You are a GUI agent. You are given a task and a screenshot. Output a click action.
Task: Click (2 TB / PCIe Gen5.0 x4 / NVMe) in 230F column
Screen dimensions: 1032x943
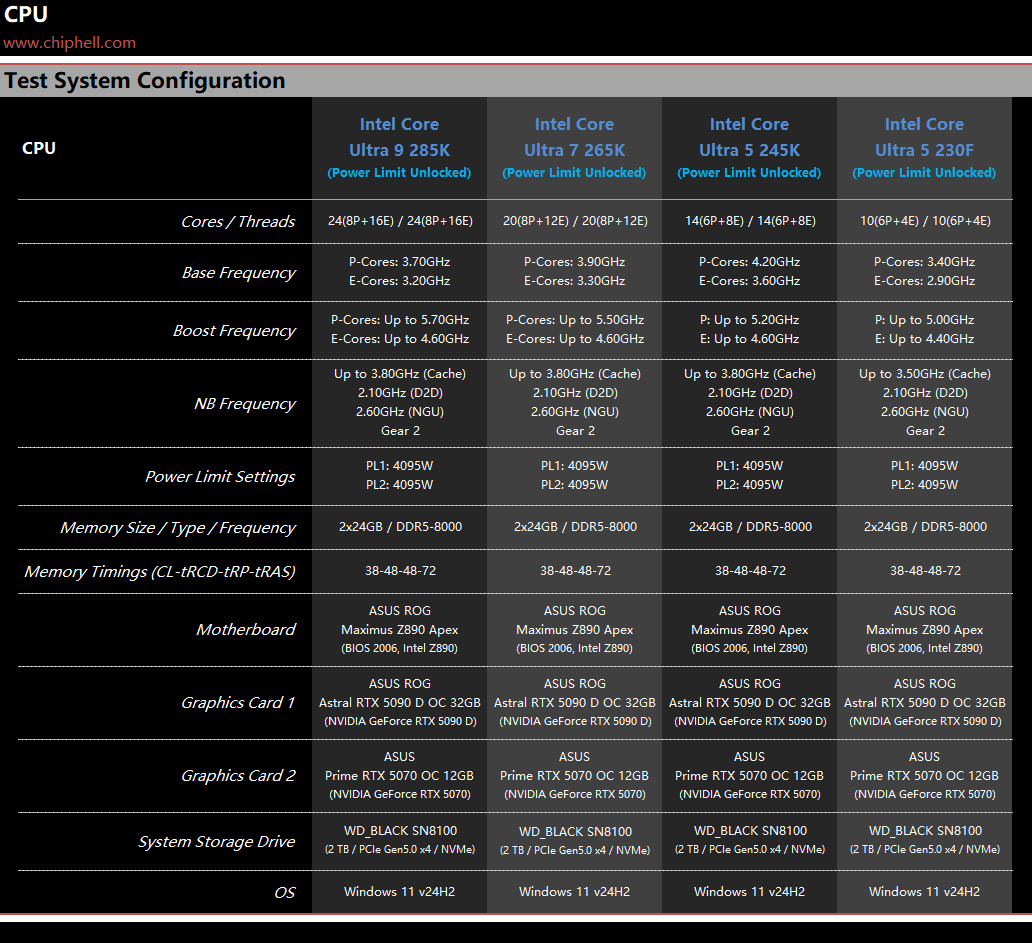click(x=925, y=850)
